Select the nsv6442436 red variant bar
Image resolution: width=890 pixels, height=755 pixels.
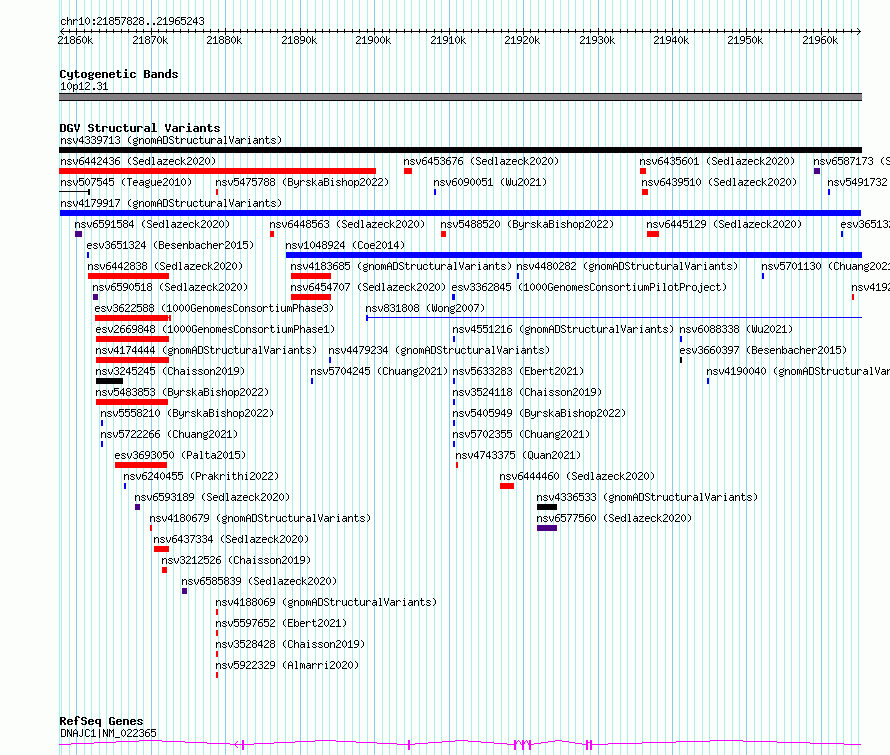click(x=217, y=171)
